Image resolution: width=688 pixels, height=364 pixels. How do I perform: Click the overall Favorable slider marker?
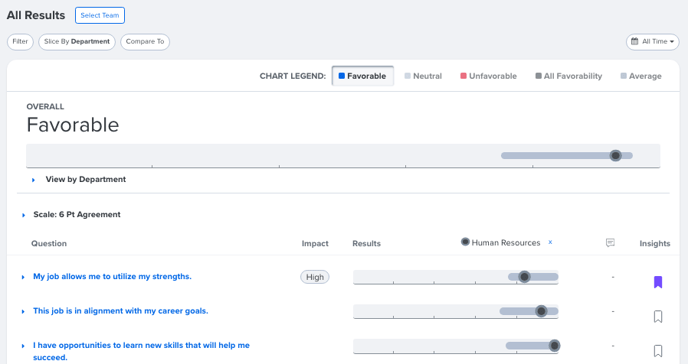[616, 155]
